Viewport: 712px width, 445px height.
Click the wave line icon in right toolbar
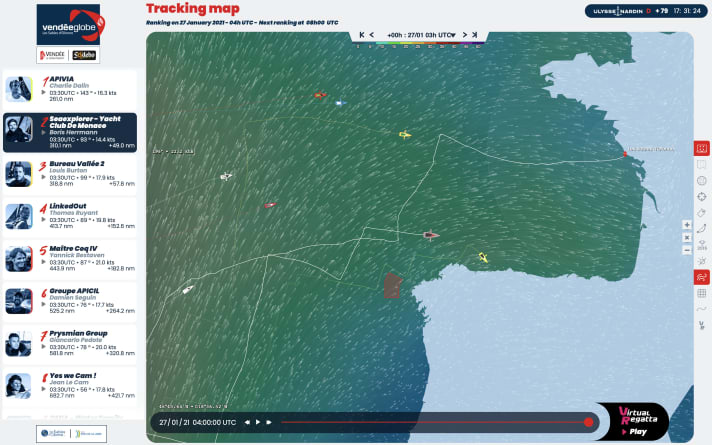click(702, 309)
